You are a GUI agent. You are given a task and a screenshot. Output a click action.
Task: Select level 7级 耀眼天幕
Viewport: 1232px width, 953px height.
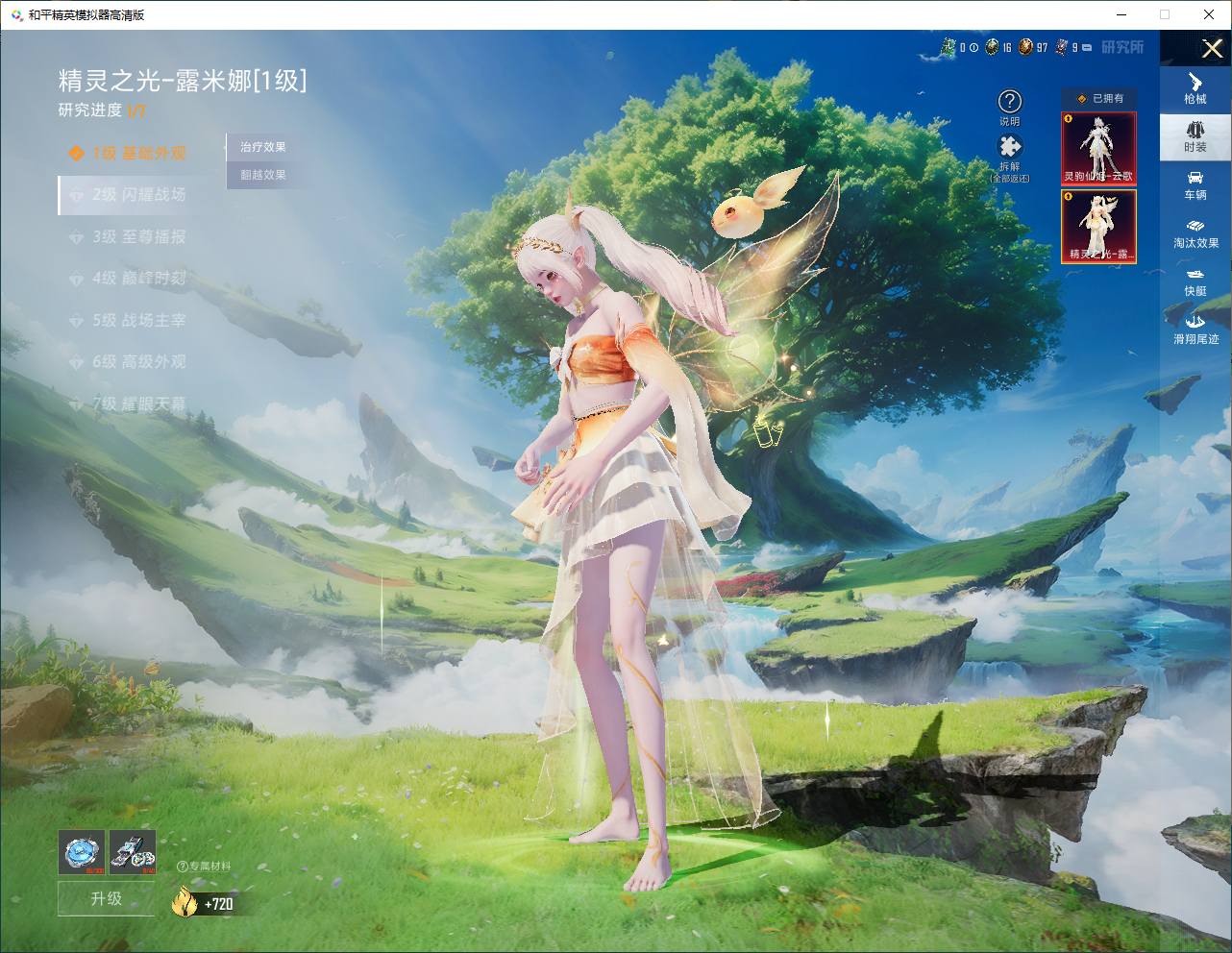pyautogui.click(x=128, y=403)
